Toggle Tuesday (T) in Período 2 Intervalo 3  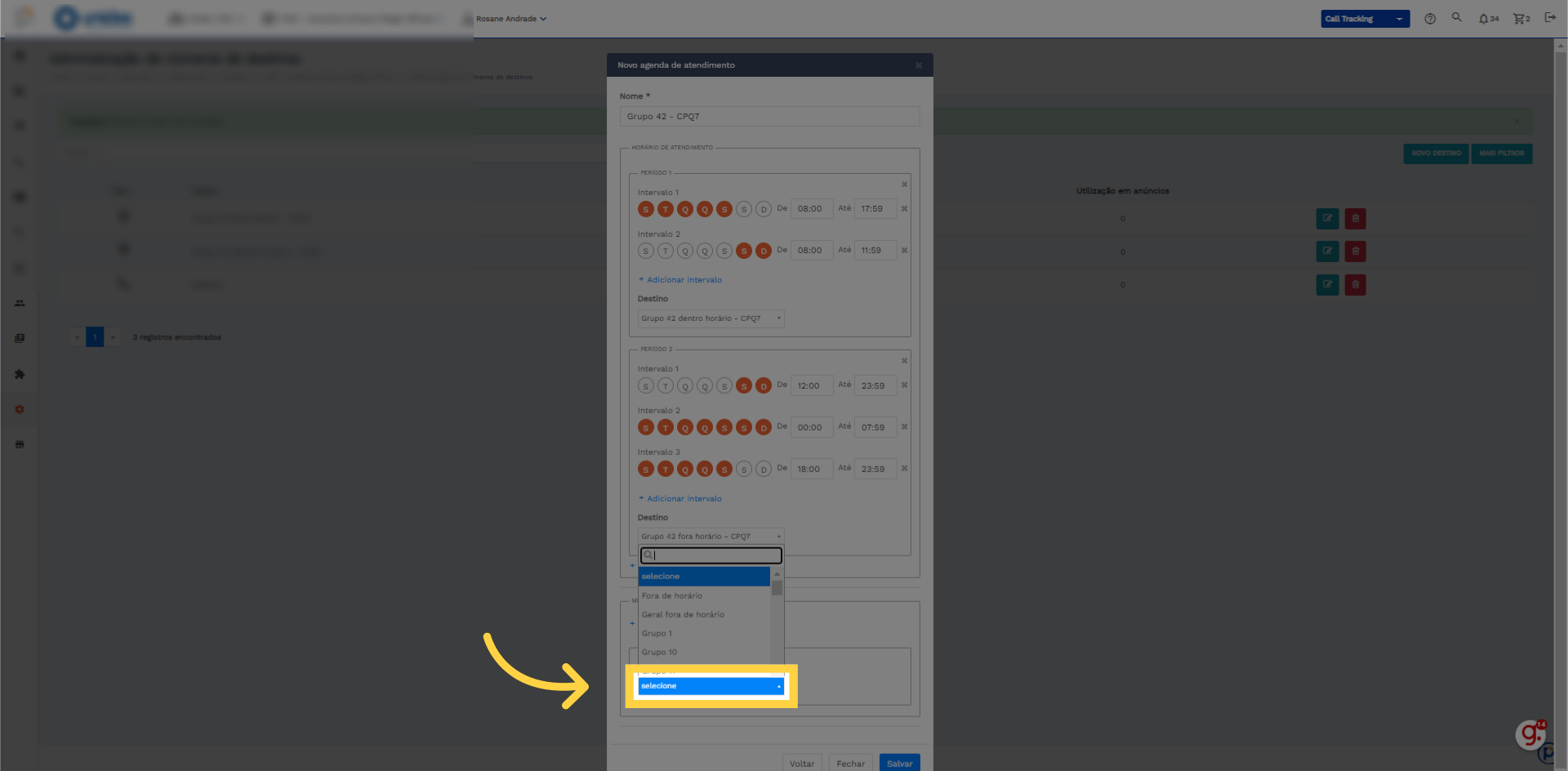click(x=666, y=469)
